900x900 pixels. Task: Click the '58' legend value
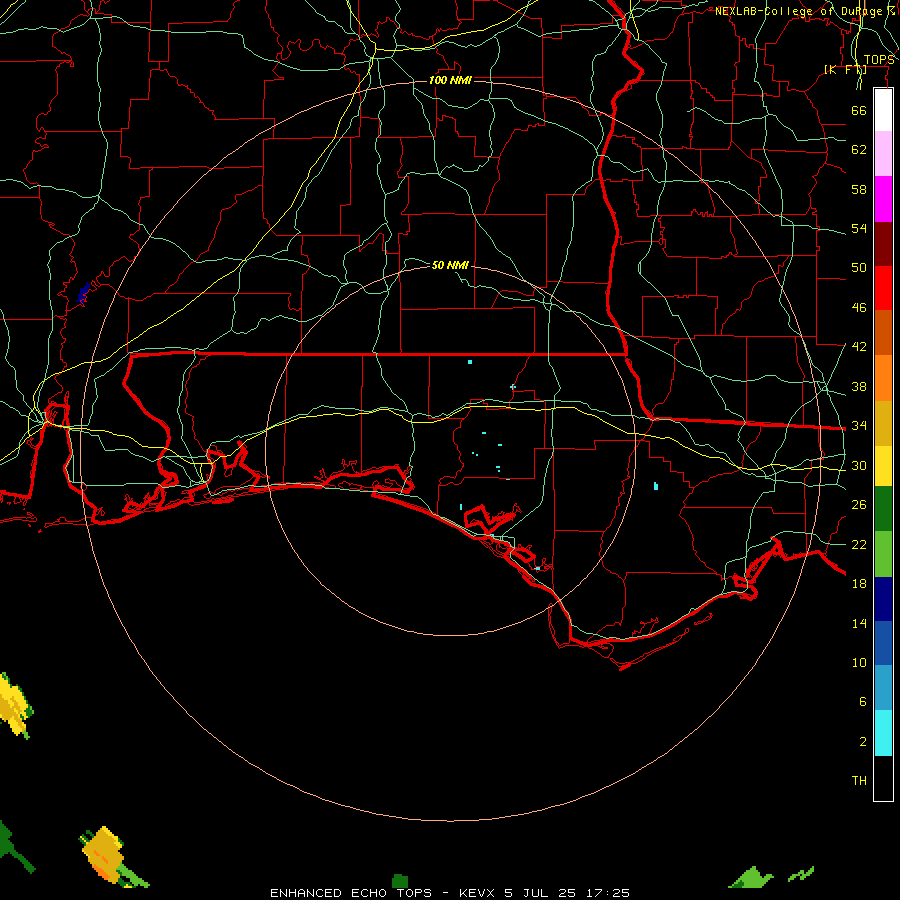click(x=859, y=189)
